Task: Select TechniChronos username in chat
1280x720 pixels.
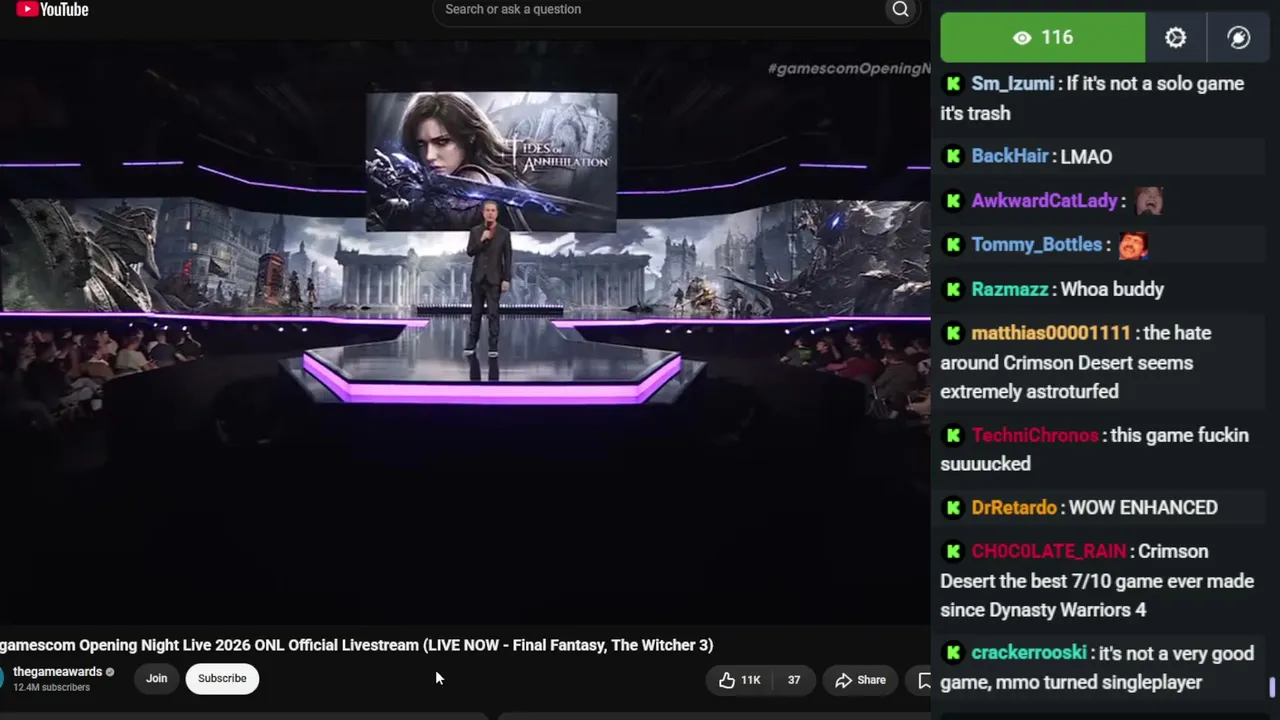Action: [x=1035, y=435]
